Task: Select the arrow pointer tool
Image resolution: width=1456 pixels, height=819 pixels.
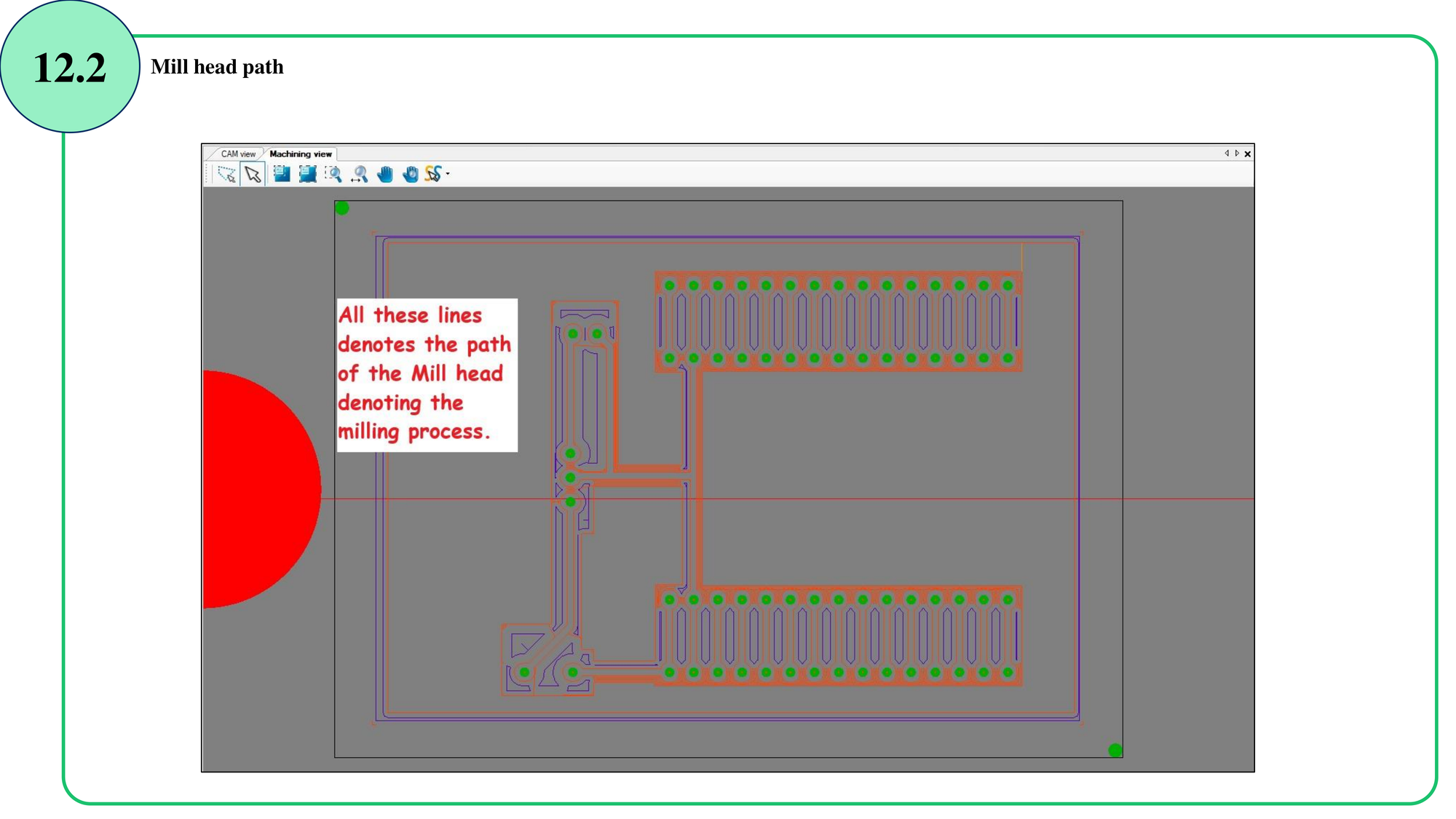Action: [x=253, y=174]
